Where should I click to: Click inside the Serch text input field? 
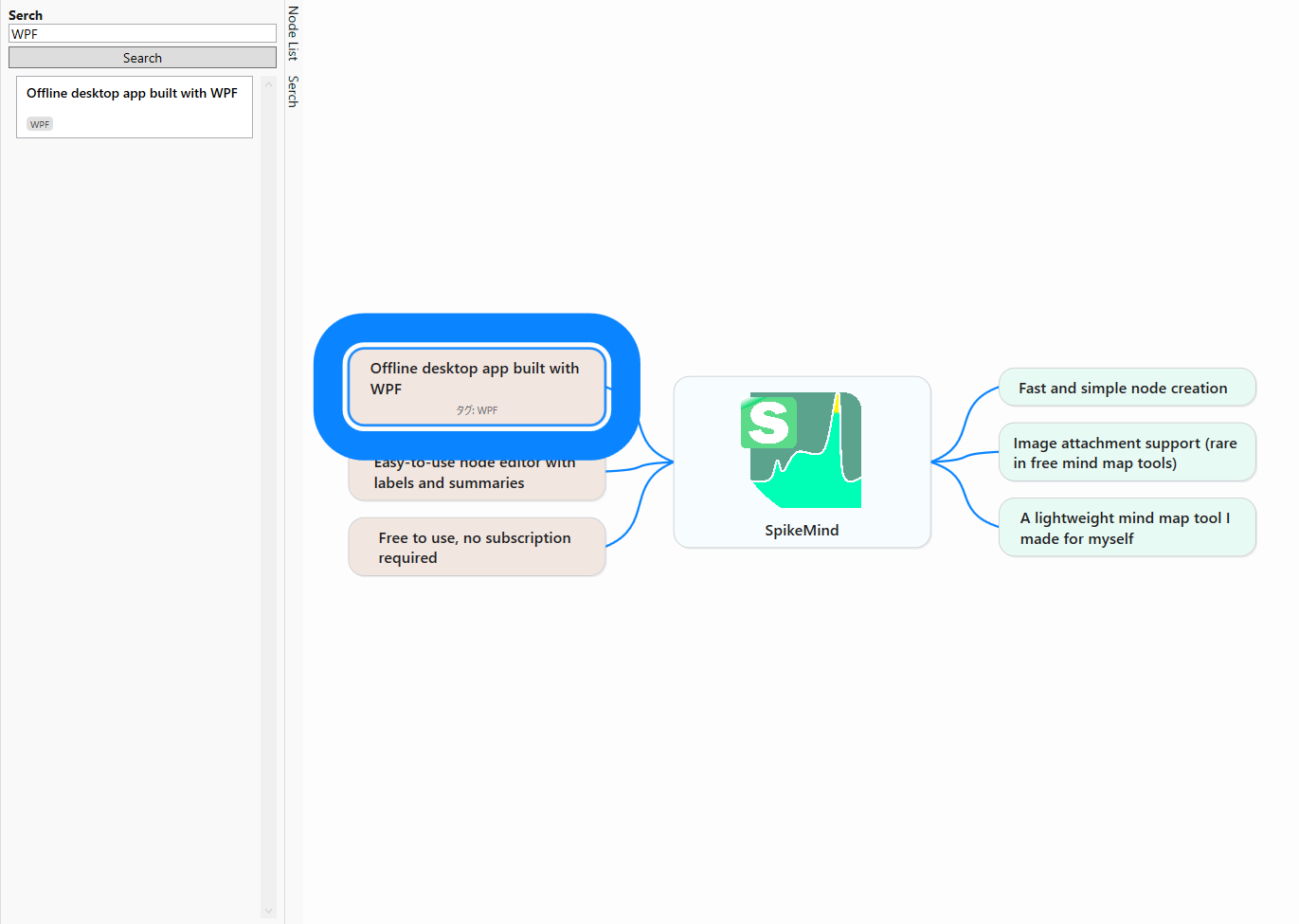tap(142, 33)
